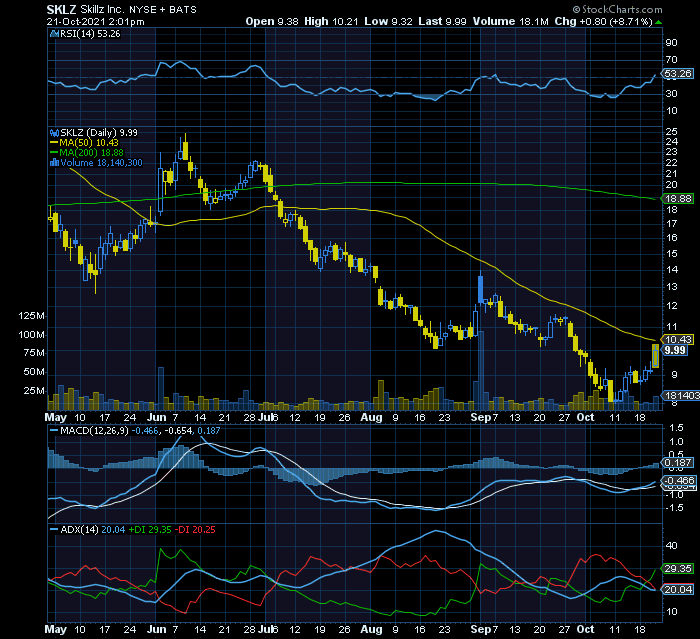Click the 'Open 9.38' header value
The width and height of the screenshot is (700, 639).
click(x=272, y=21)
